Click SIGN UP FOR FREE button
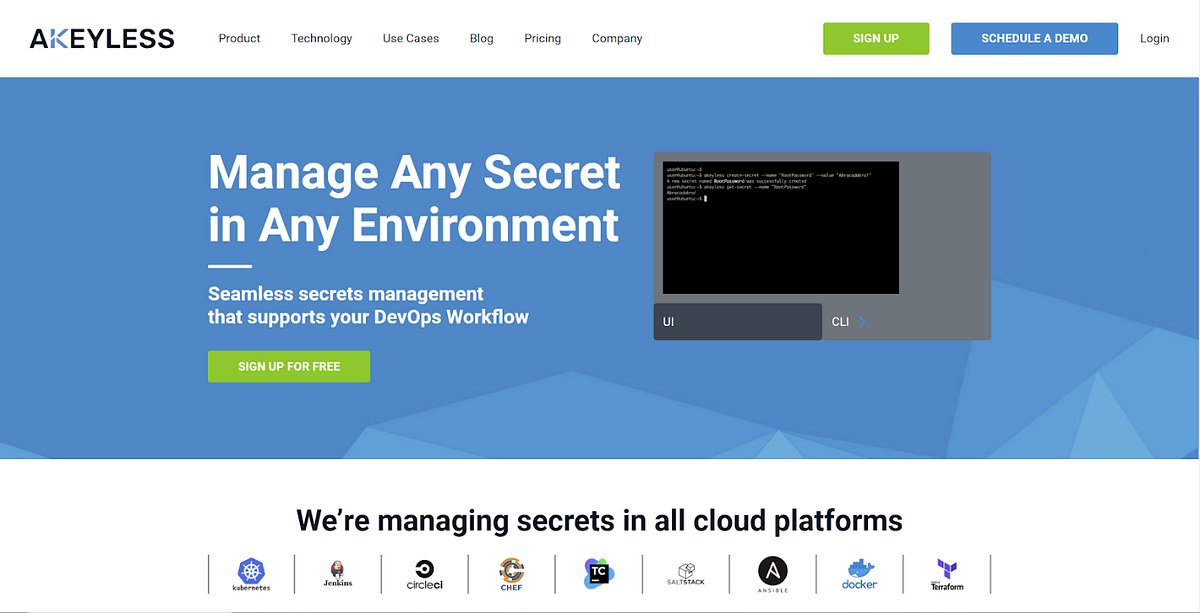This screenshot has height=613, width=1200. pyautogui.click(x=289, y=366)
